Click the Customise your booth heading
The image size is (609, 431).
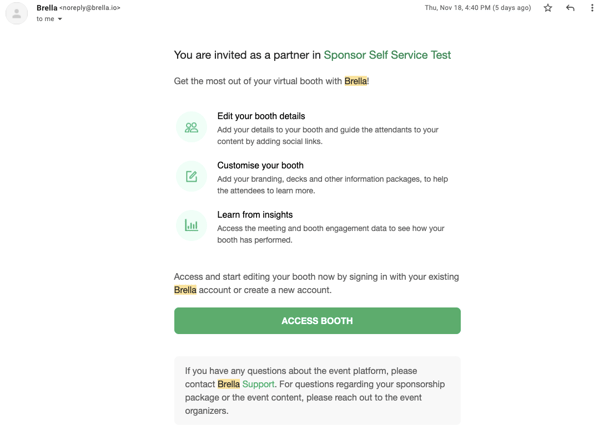point(260,165)
